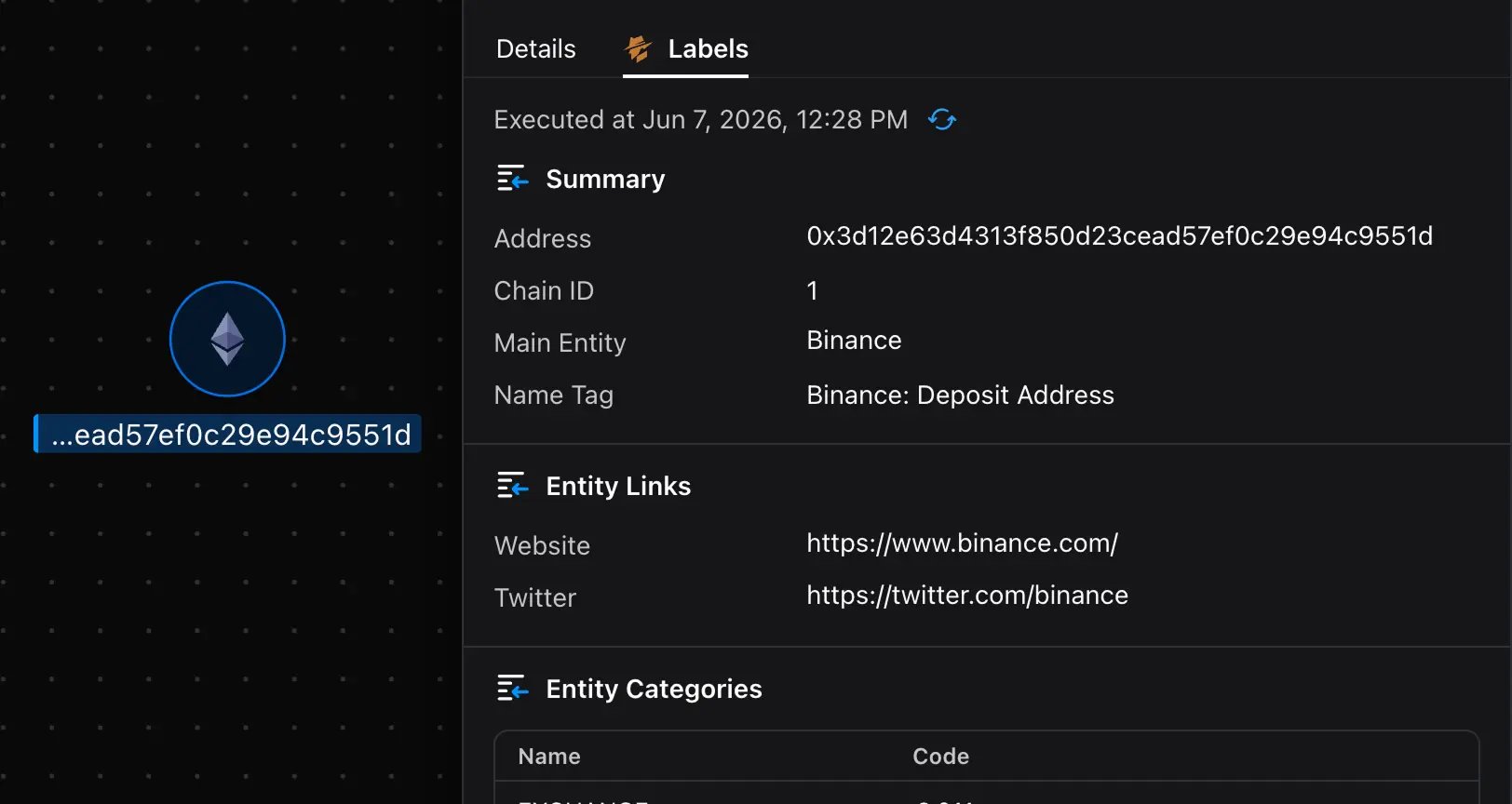Click the Labels tab detective icon
This screenshot has height=804, width=1512.
point(639,48)
